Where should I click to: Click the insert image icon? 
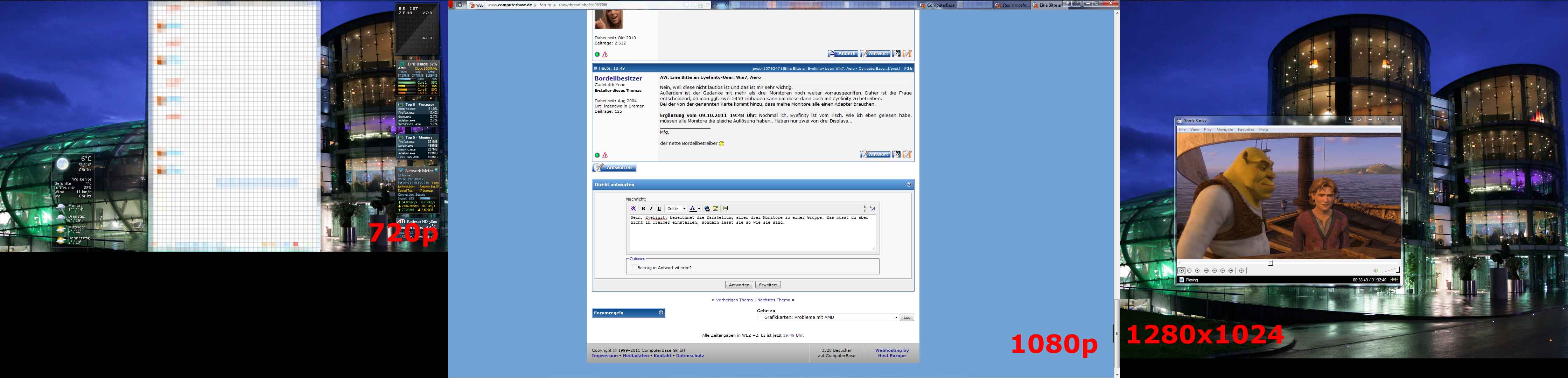click(716, 209)
